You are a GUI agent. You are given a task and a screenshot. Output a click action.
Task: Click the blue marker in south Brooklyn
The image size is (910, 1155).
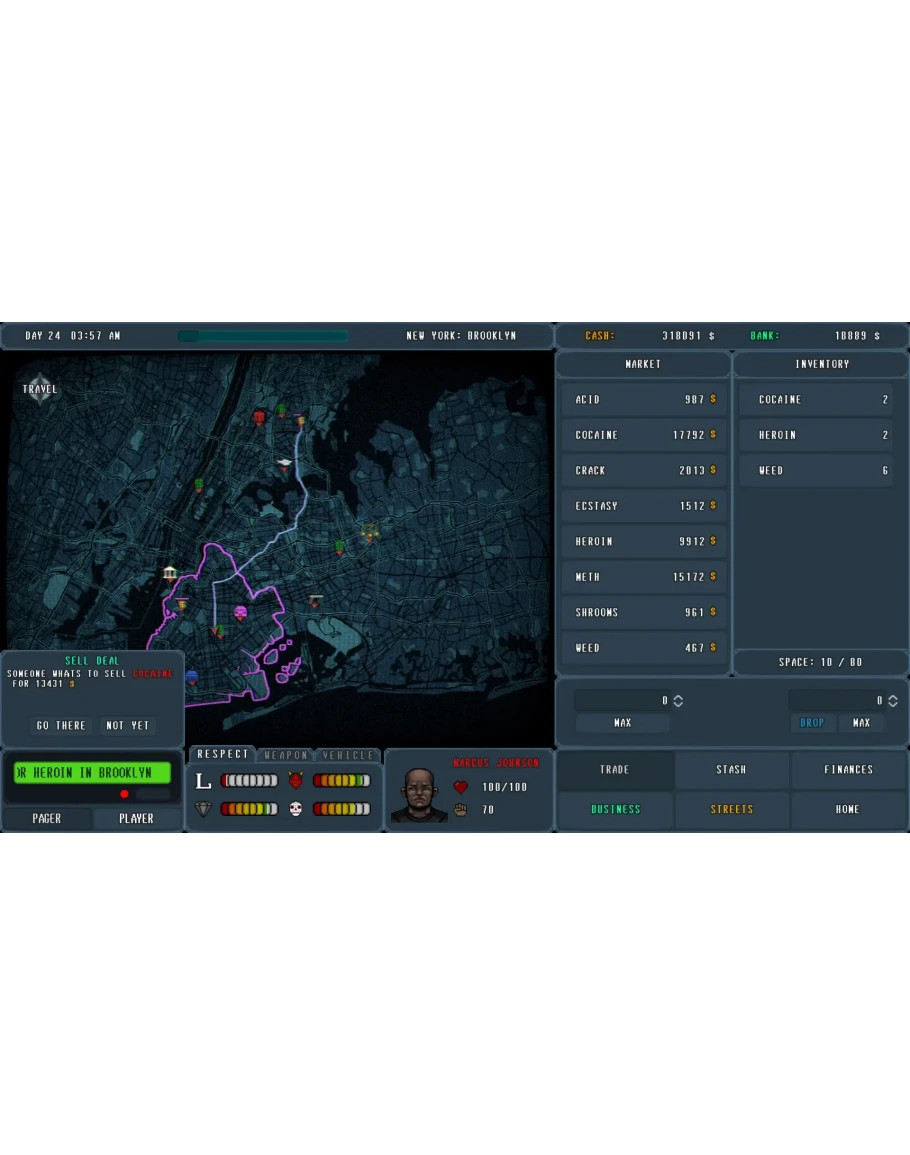[192, 676]
